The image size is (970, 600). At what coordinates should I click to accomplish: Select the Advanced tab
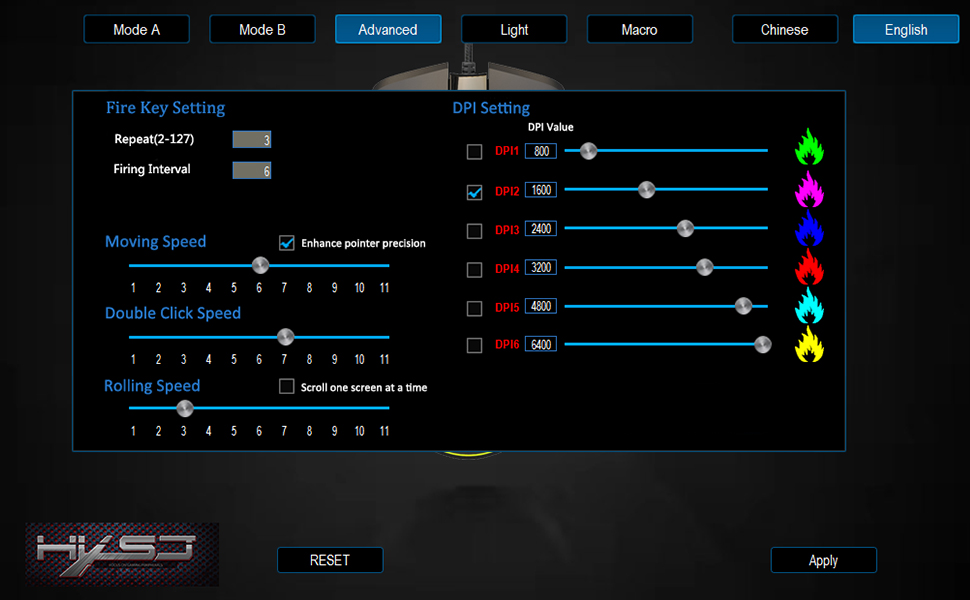(388, 29)
